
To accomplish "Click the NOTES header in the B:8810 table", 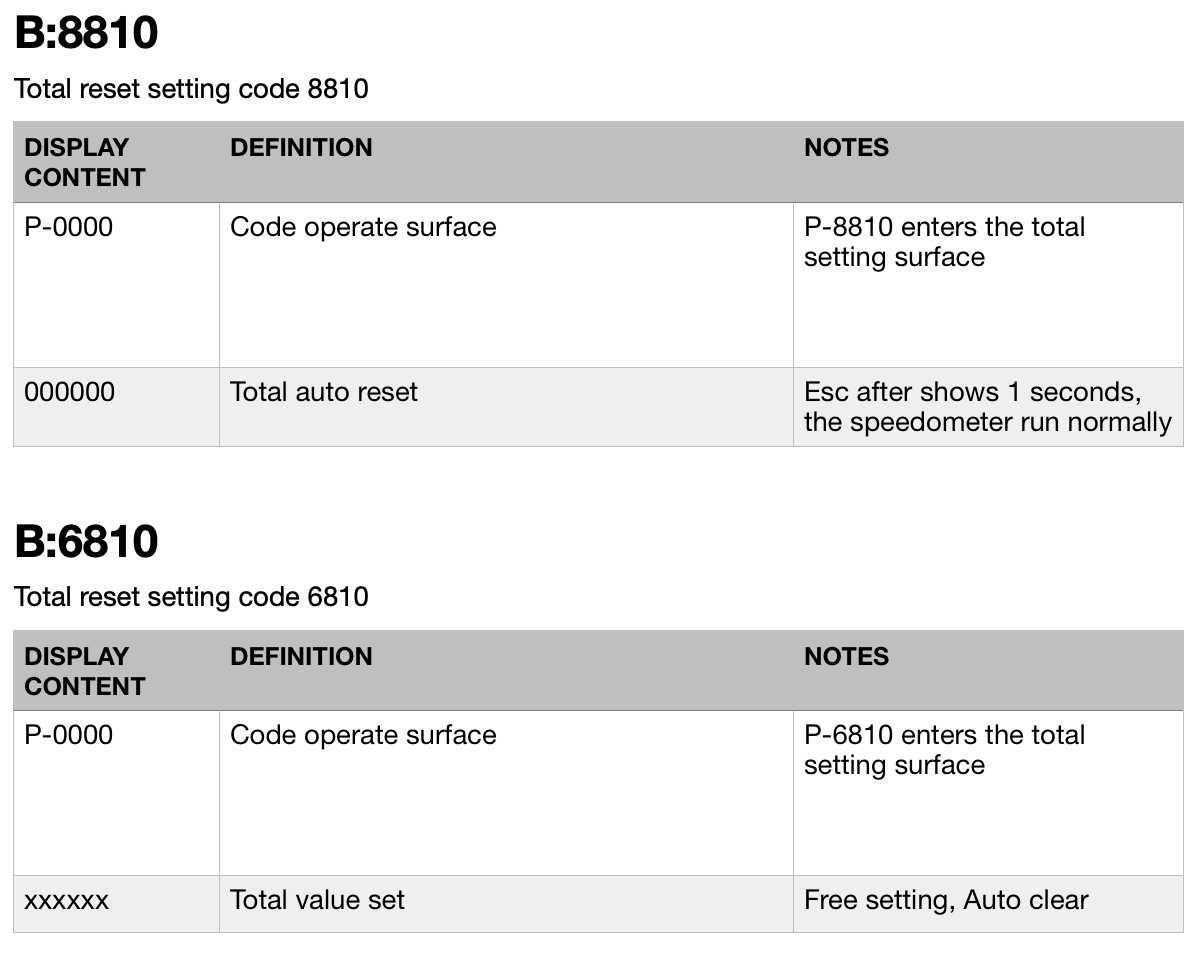I will [x=846, y=147].
